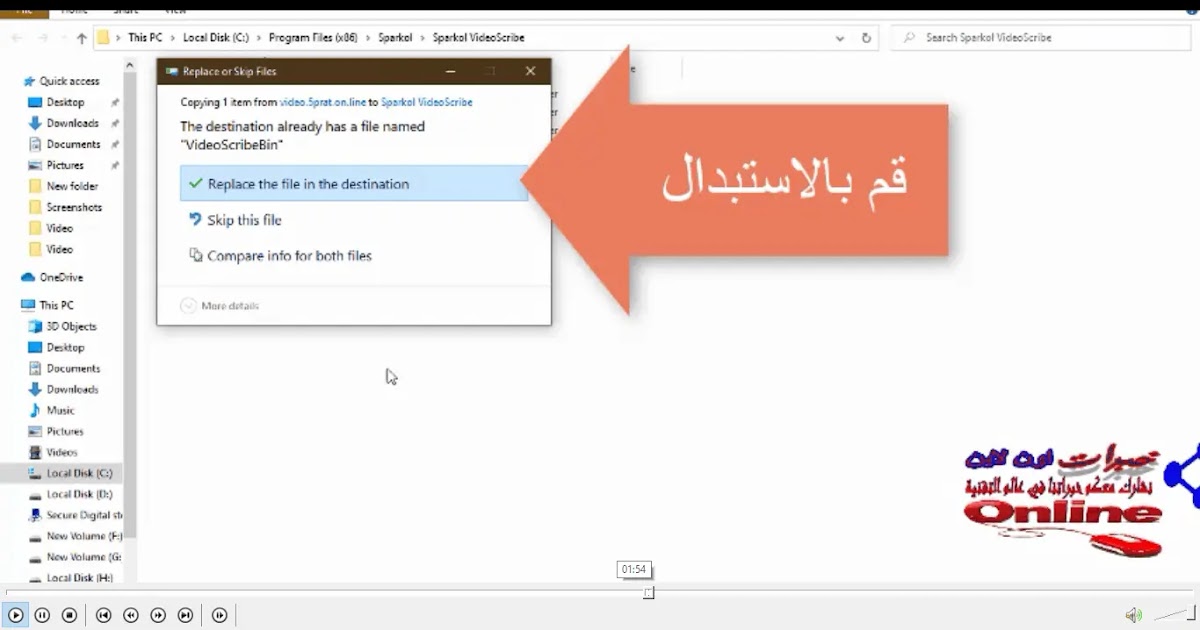The width and height of the screenshot is (1200, 630).
Task: Expand the chevron after This PC breadcrumb
Action: pyautogui.click(x=174, y=38)
